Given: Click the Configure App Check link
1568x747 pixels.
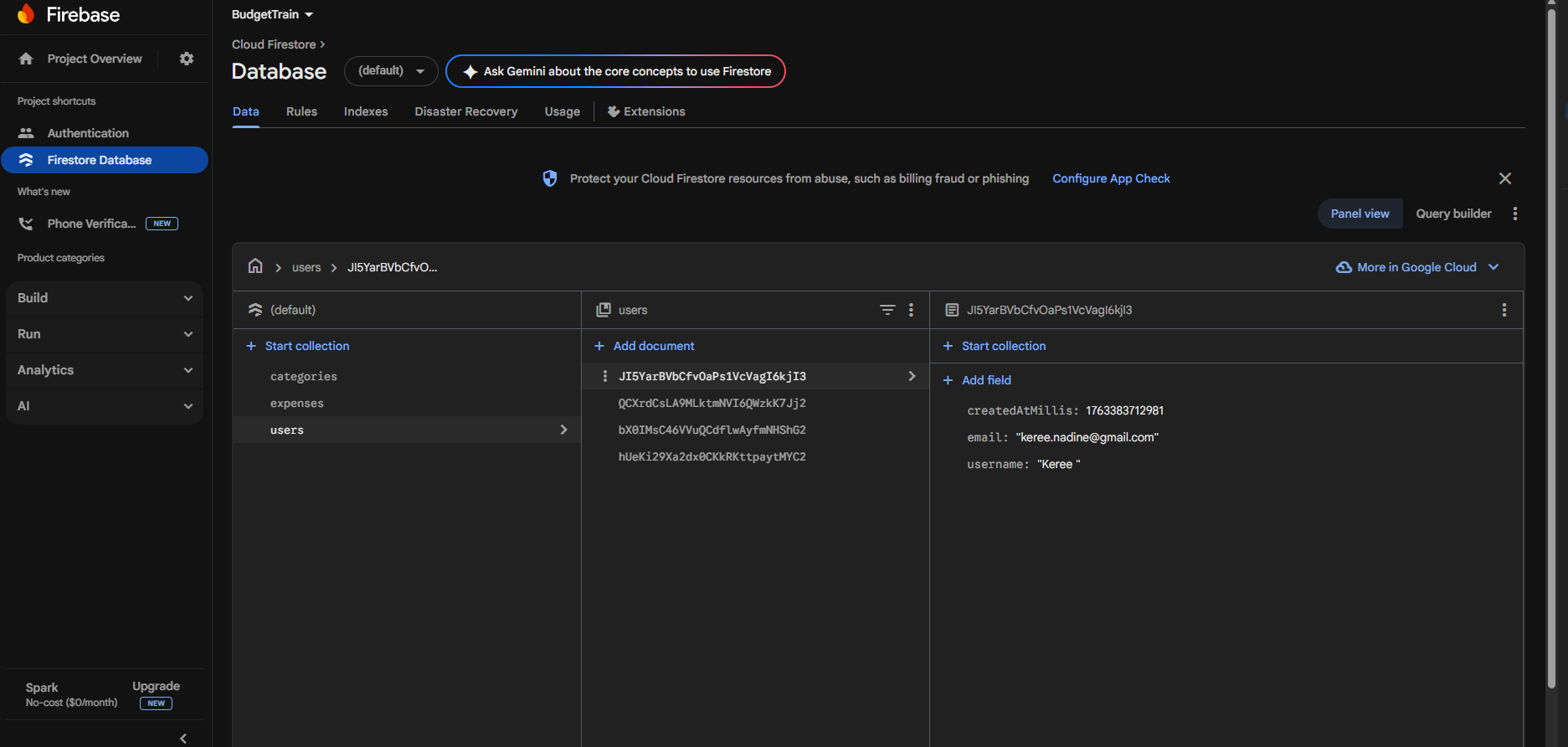Looking at the screenshot, I should [1111, 178].
